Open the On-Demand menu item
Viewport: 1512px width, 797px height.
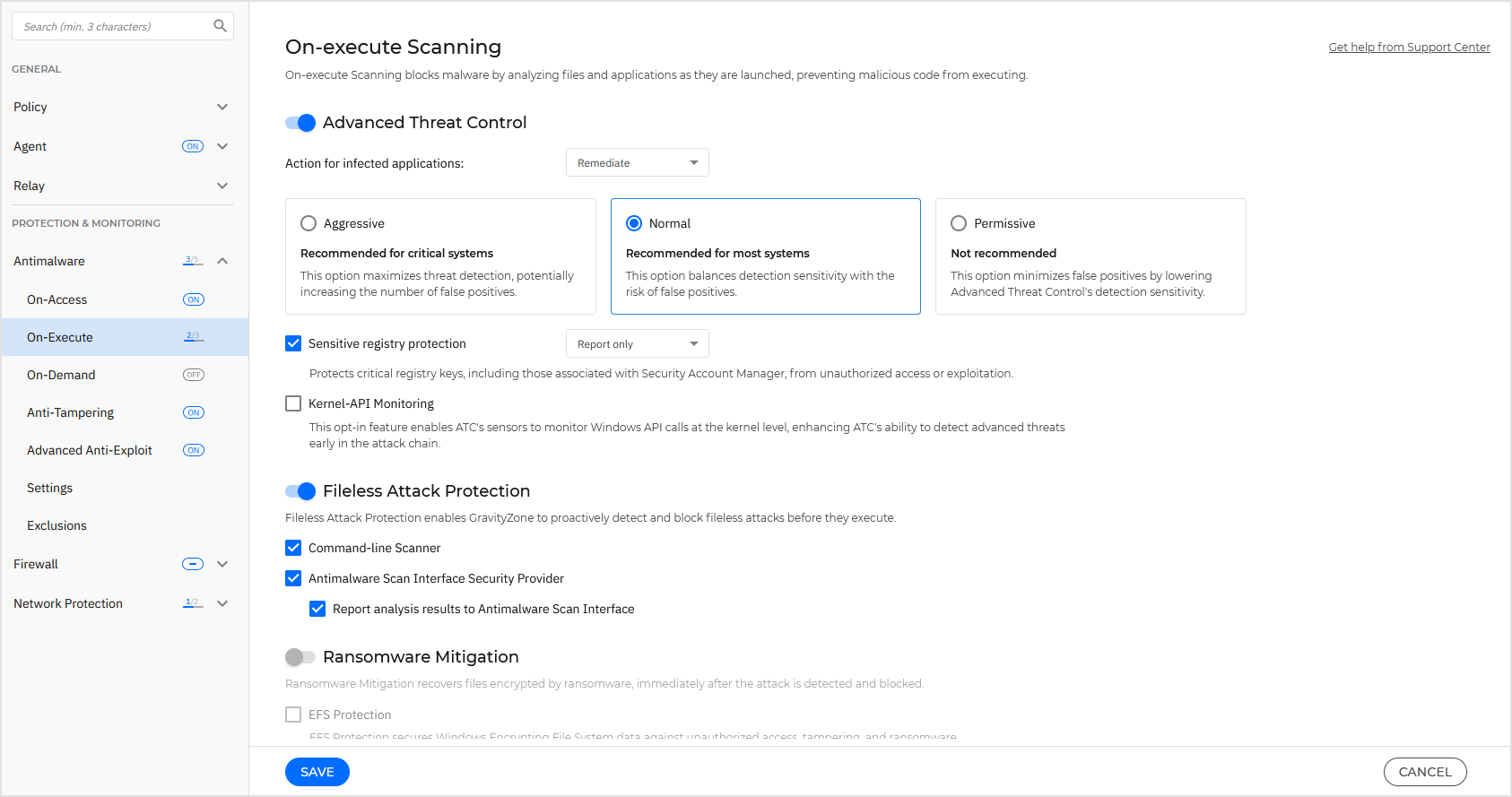(x=61, y=375)
